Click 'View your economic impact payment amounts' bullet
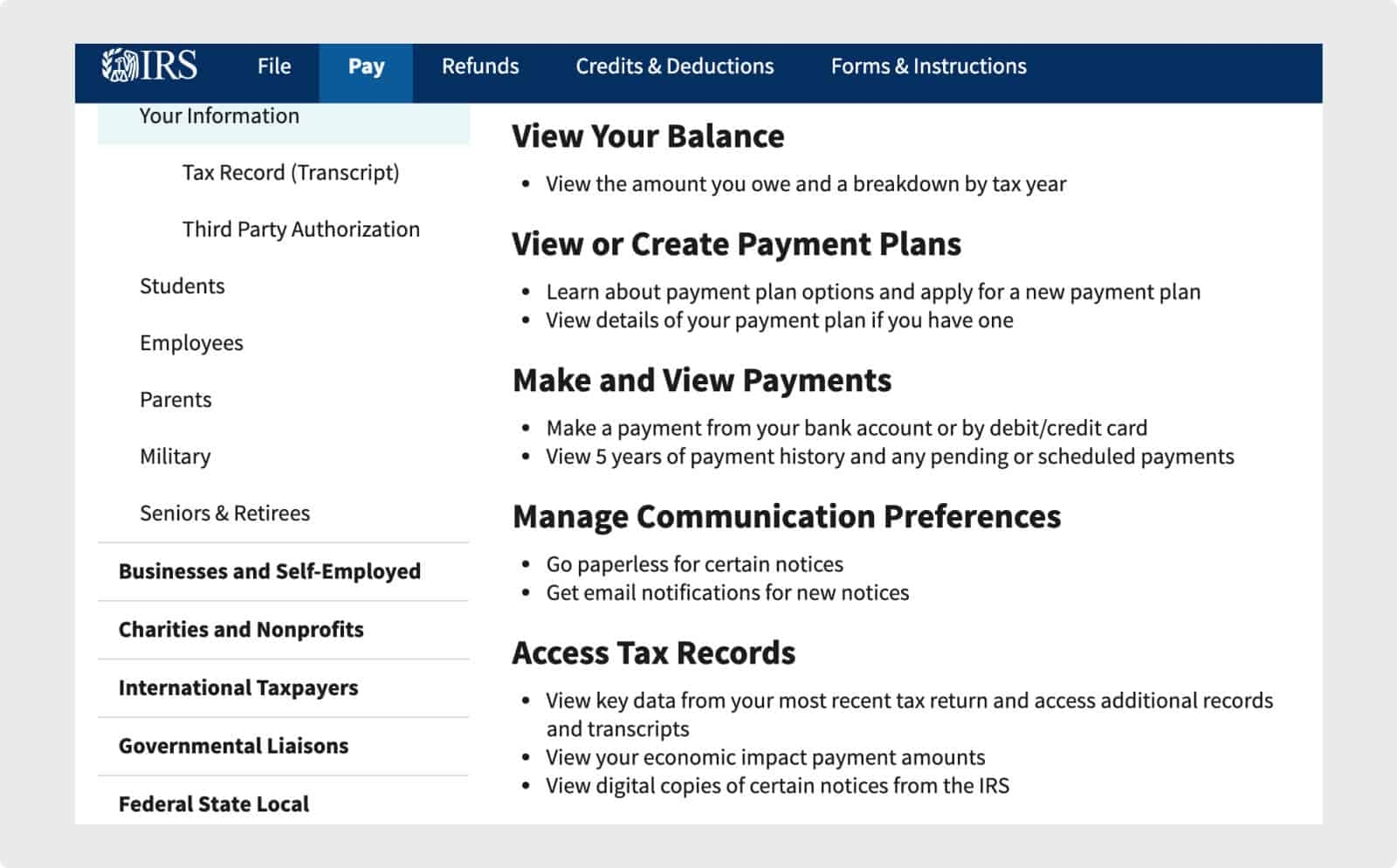This screenshot has height=868, width=1397. (x=765, y=757)
